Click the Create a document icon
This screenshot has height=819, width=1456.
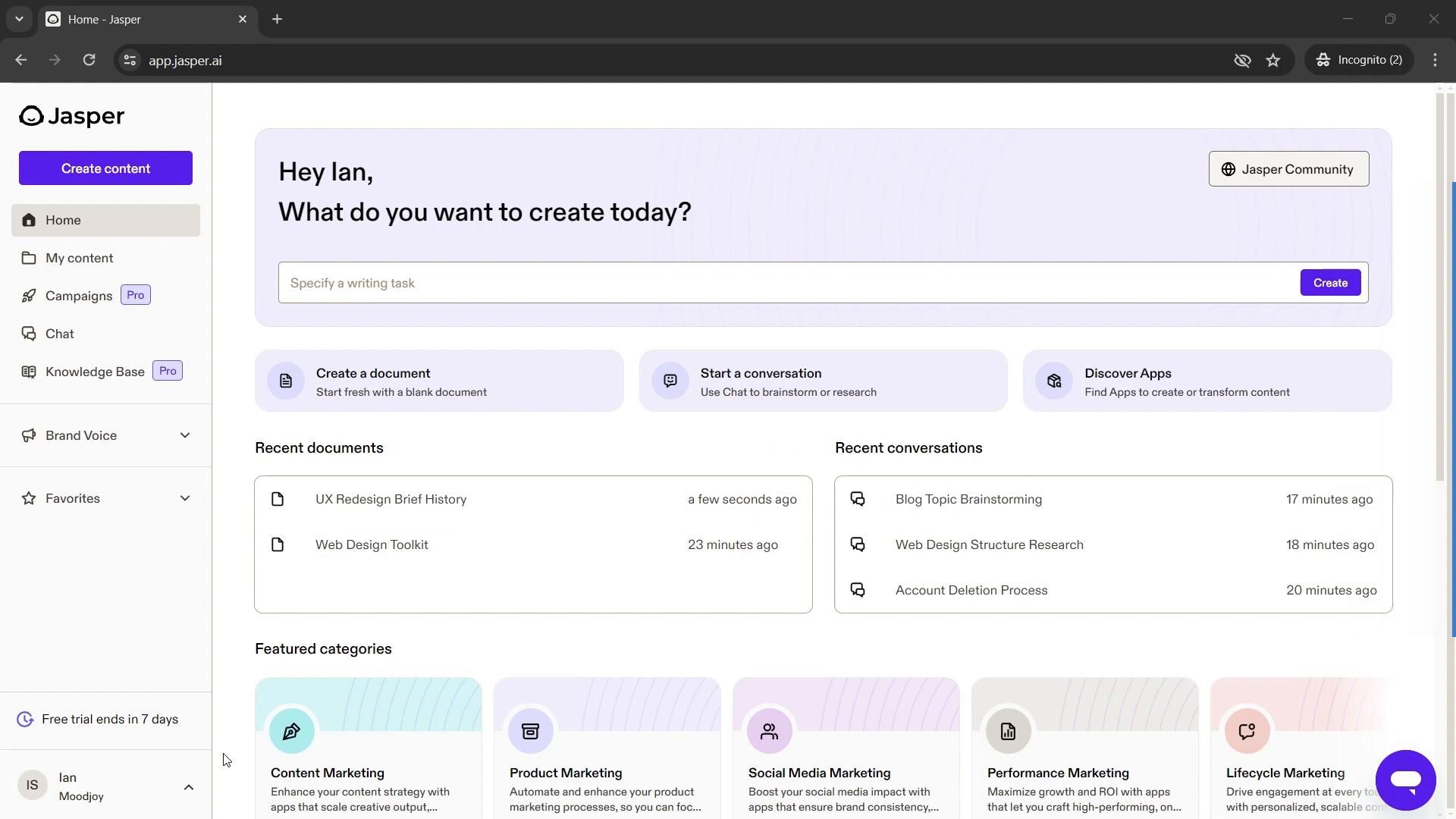[286, 381]
